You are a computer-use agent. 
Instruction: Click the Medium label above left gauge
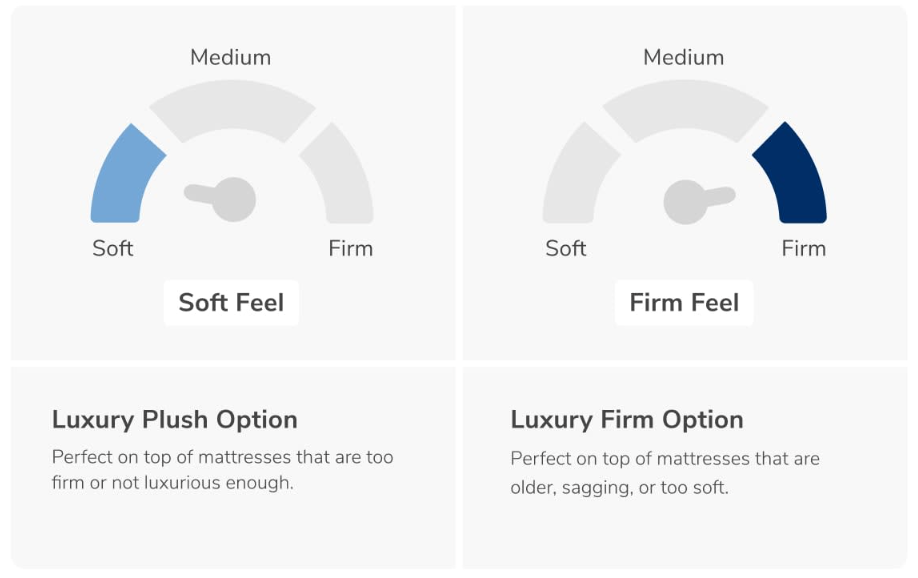point(231,57)
